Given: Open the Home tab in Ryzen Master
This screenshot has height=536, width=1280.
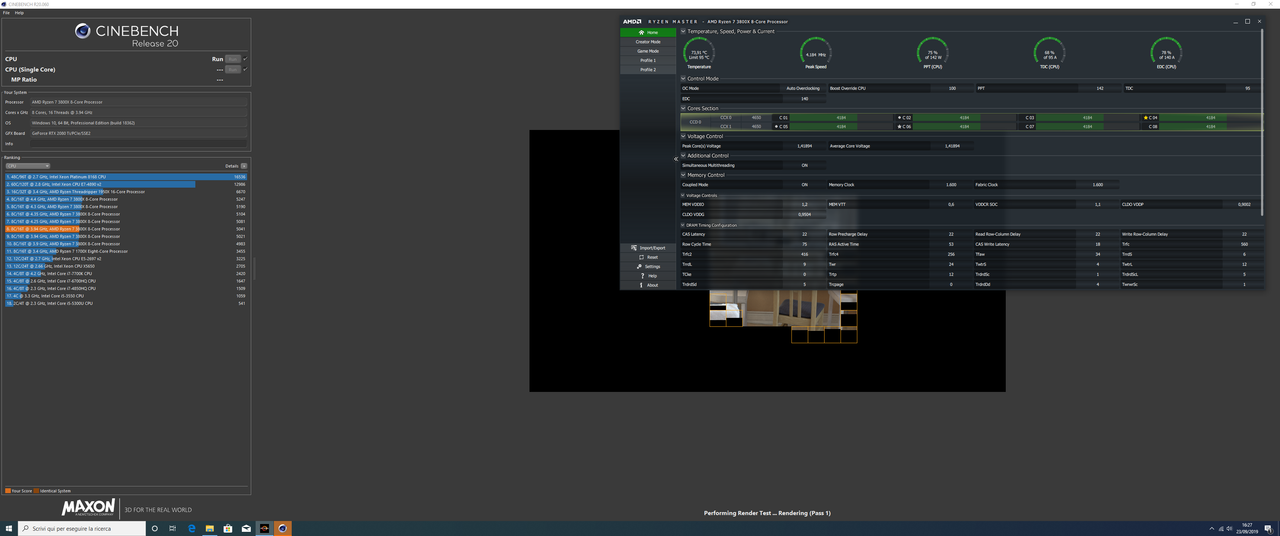Looking at the screenshot, I should (x=648, y=32).
